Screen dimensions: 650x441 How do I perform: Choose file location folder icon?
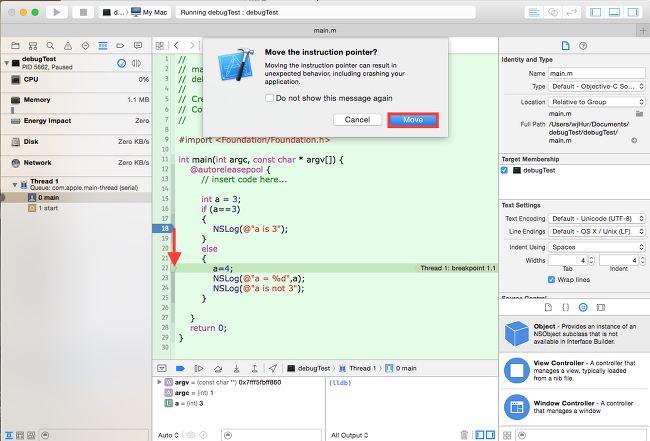coord(639,114)
